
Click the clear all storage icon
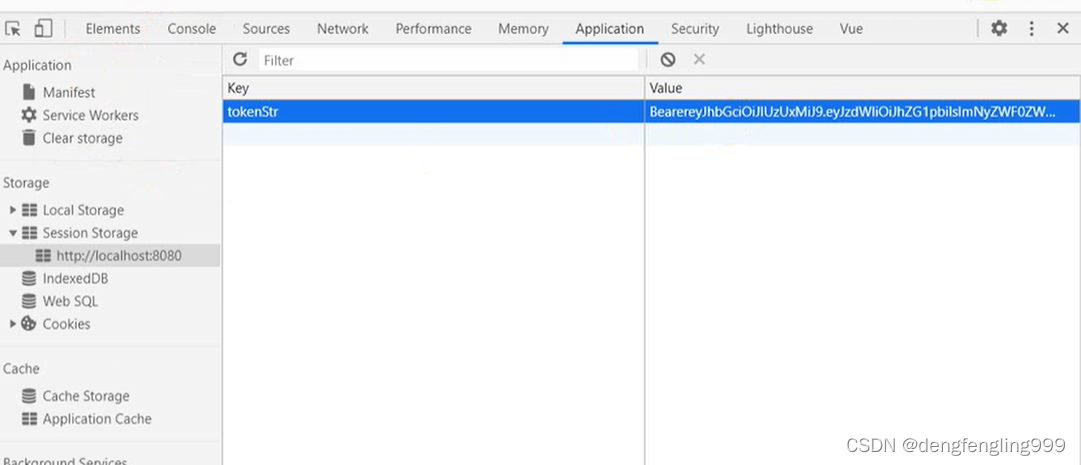[668, 60]
